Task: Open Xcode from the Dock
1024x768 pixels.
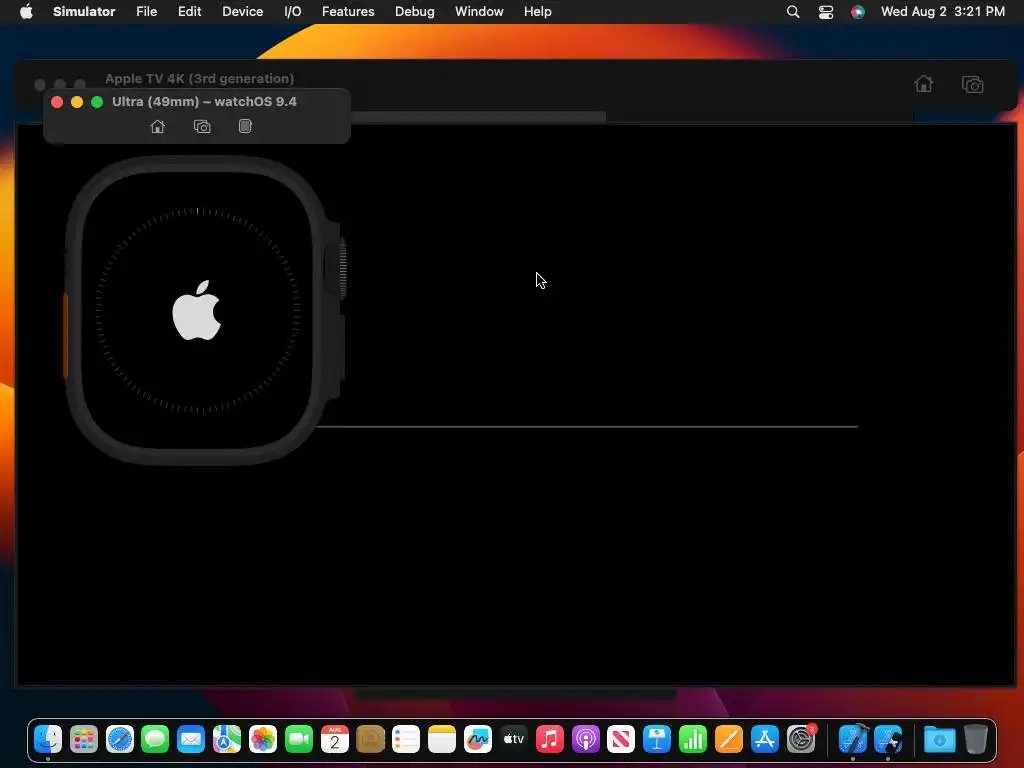Action: (852, 739)
